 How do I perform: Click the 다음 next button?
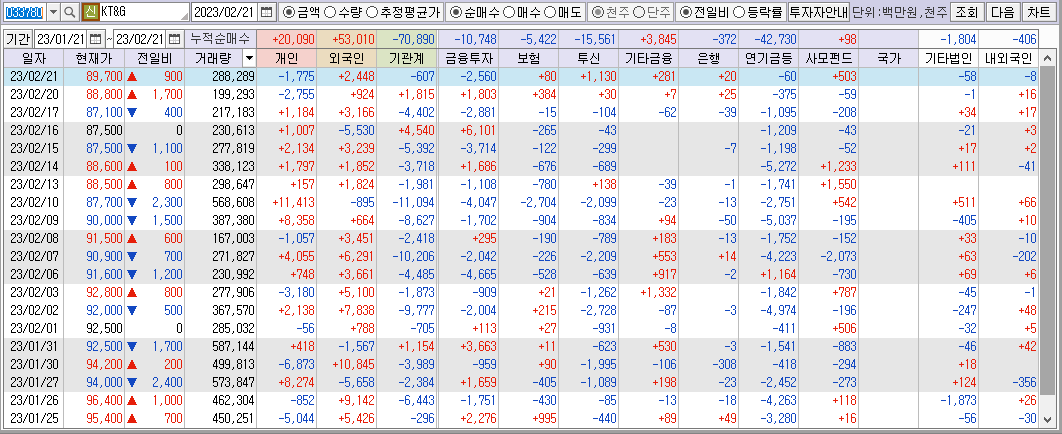click(x=1002, y=12)
